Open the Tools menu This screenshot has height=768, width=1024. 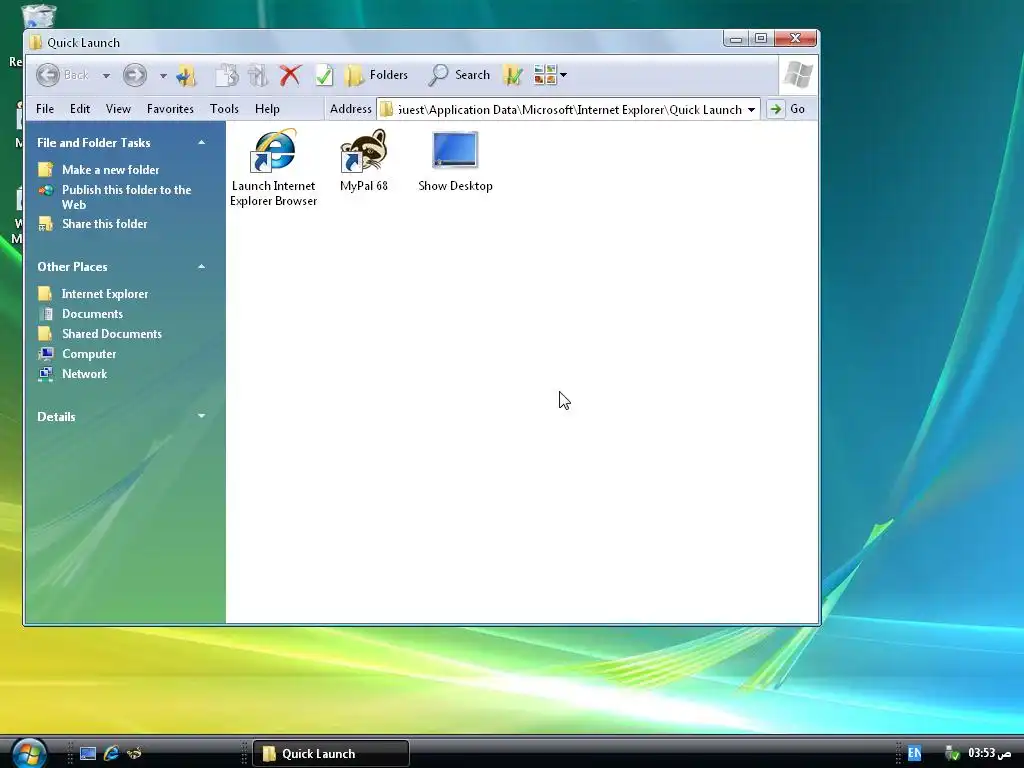[224, 109]
